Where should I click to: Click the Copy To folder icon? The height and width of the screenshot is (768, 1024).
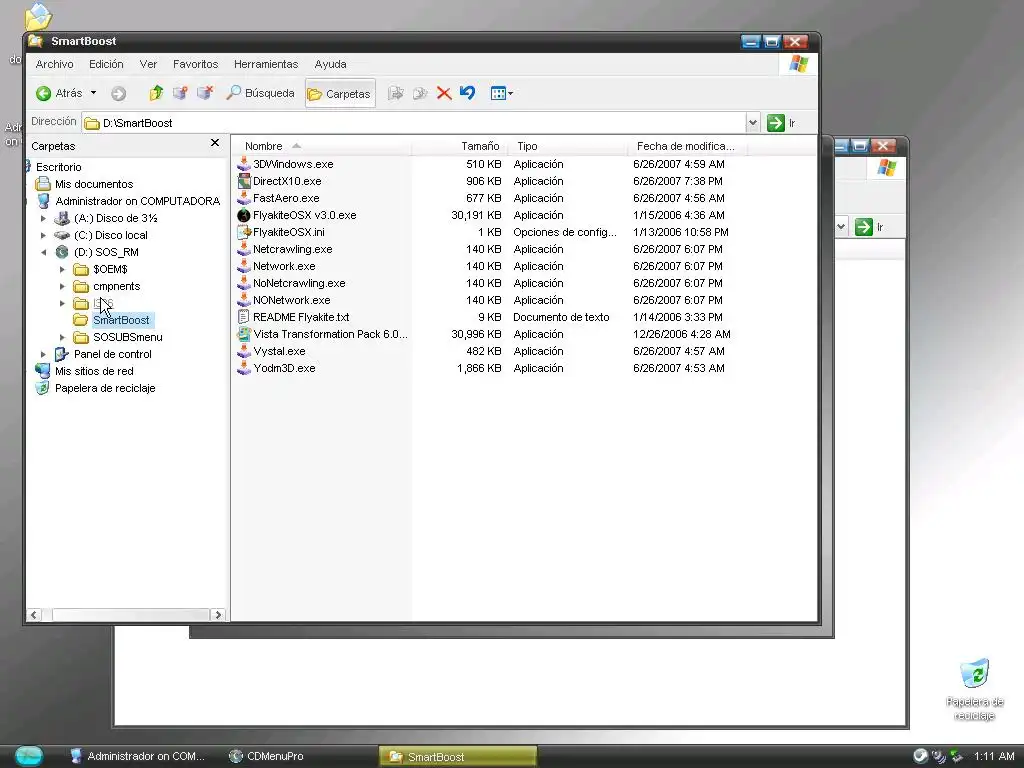click(420, 93)
